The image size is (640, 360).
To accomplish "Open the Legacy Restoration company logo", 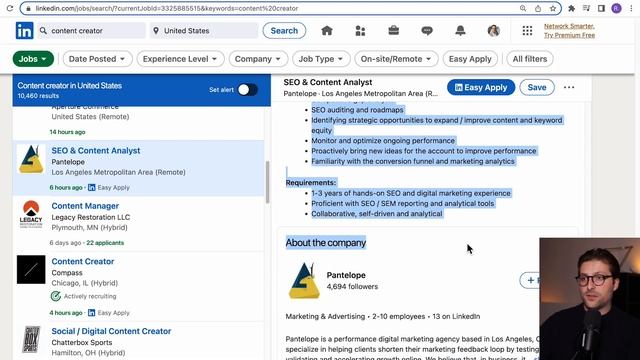I will [x=31, y=214].
